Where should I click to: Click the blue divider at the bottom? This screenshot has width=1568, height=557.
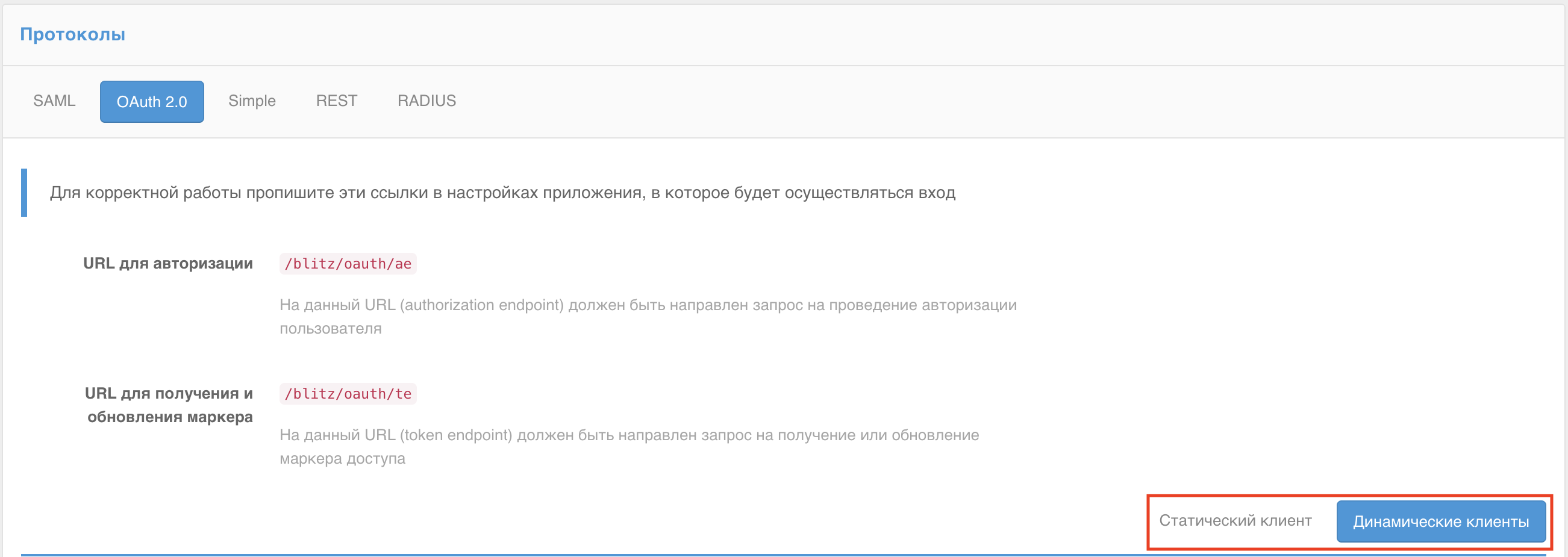(x=784, y=555)
